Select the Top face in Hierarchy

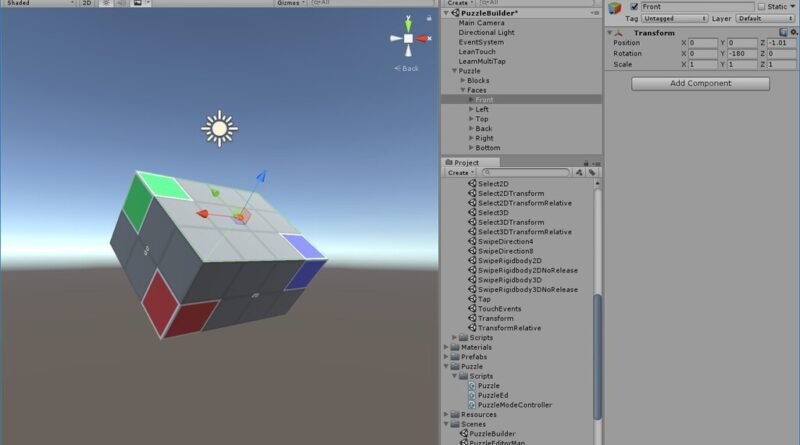482,119
